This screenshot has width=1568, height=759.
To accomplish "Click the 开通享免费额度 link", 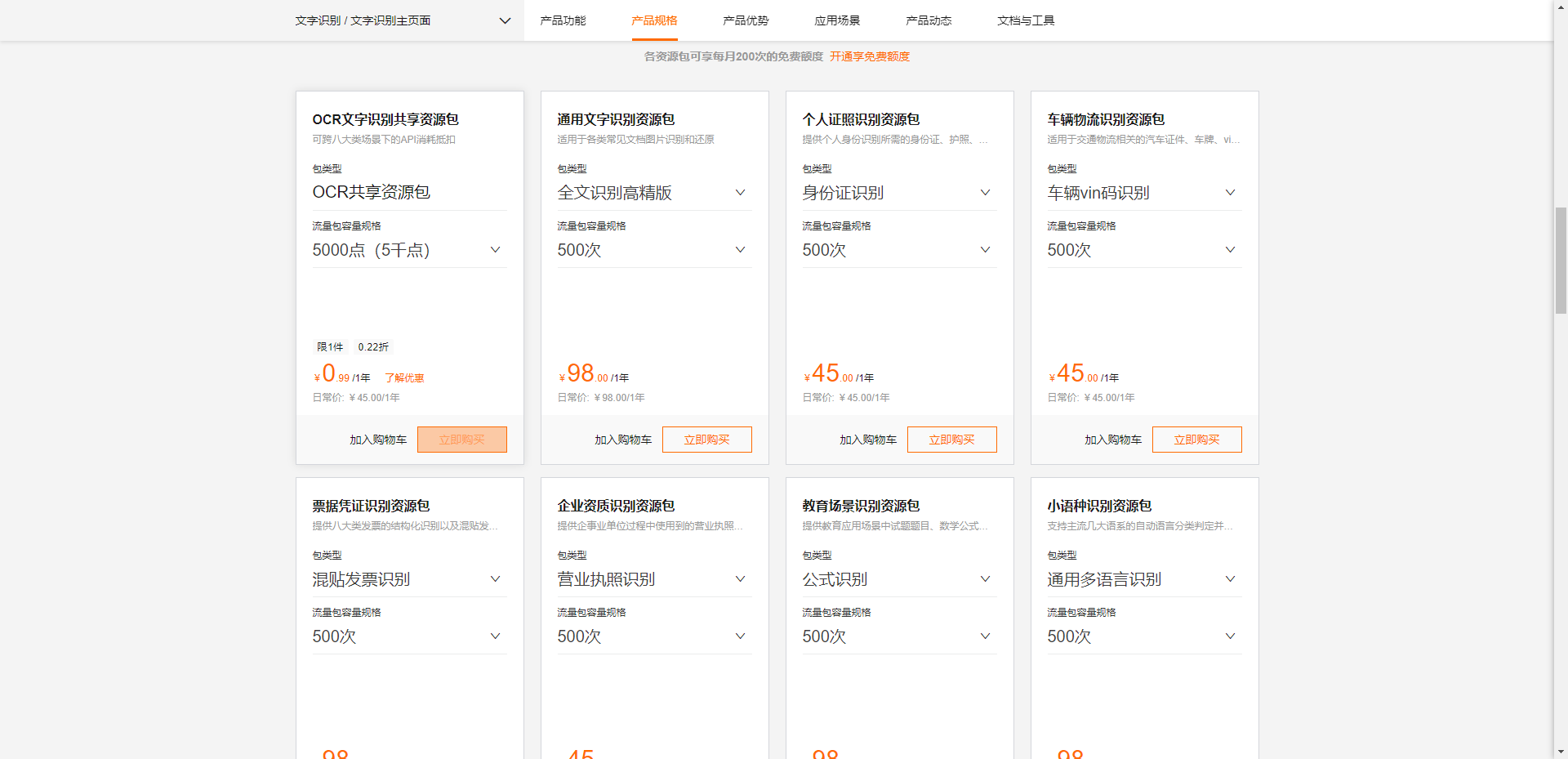I will click(870, 56).
